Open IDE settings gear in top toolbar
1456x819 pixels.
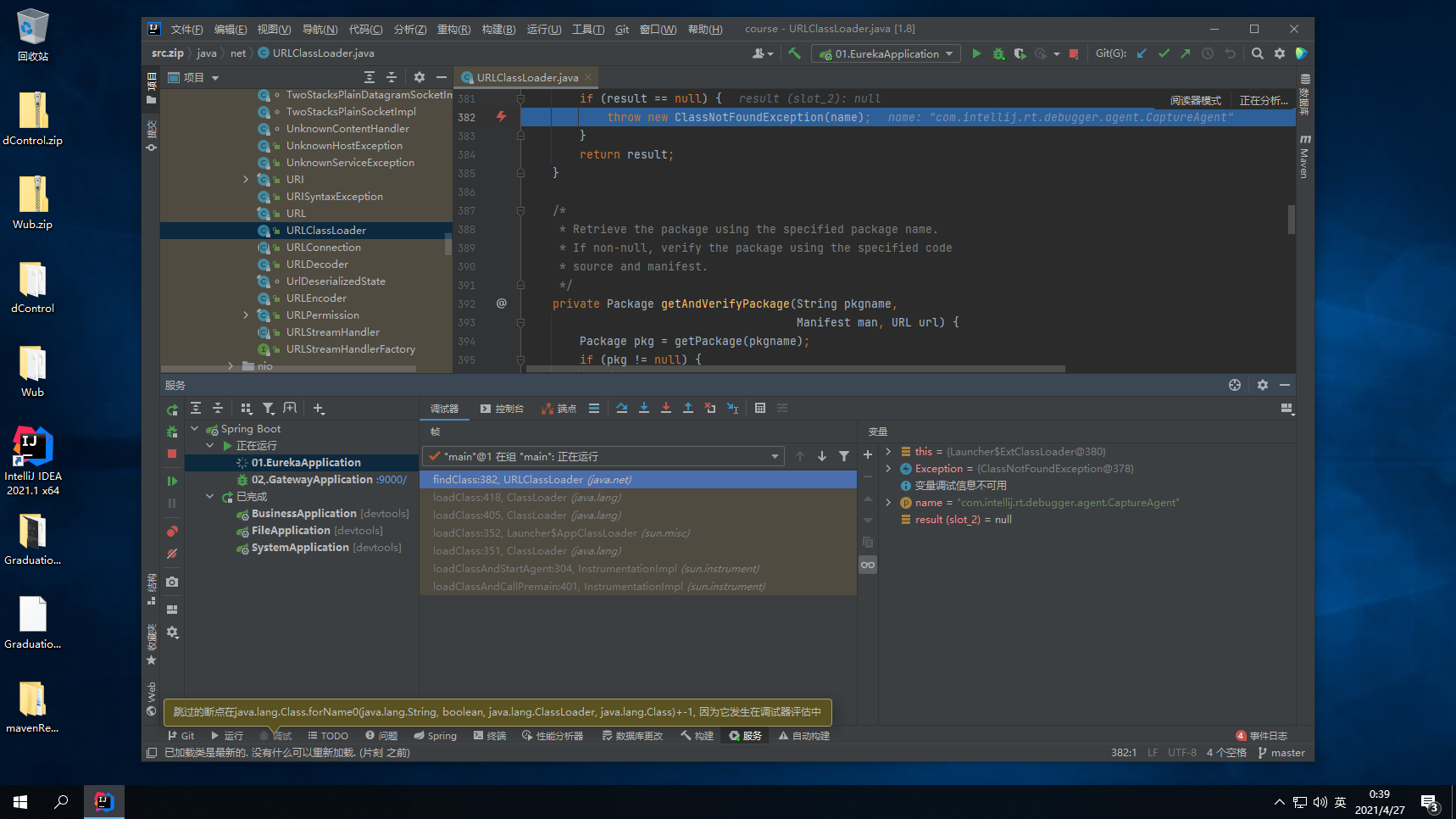[1280, 53]
